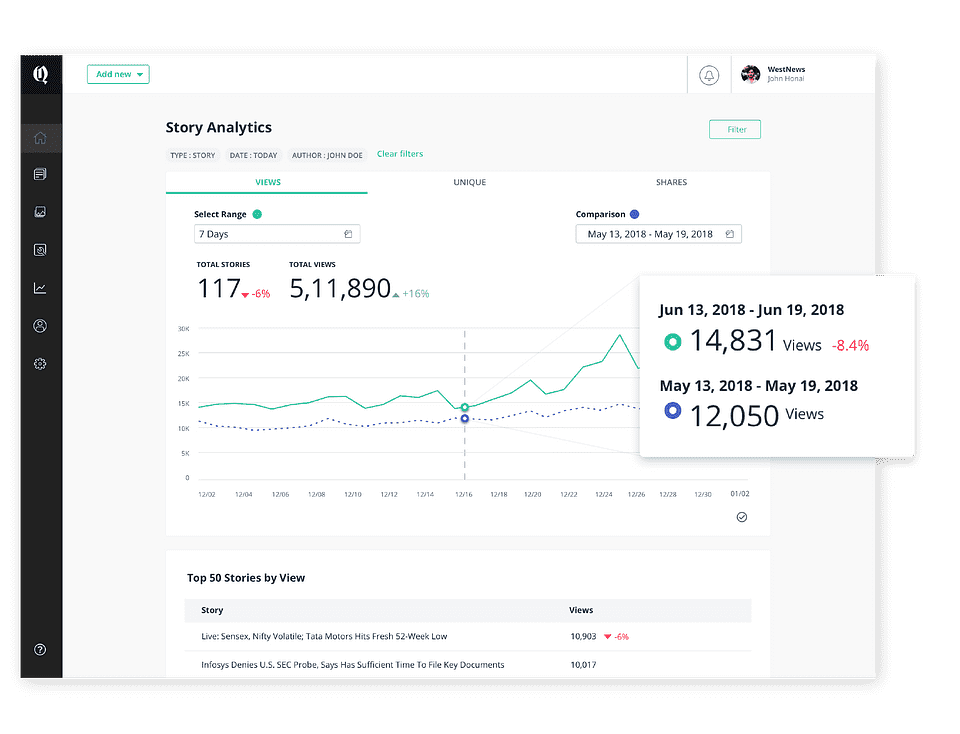Switch to the SHARES tab

click(671, 182)
